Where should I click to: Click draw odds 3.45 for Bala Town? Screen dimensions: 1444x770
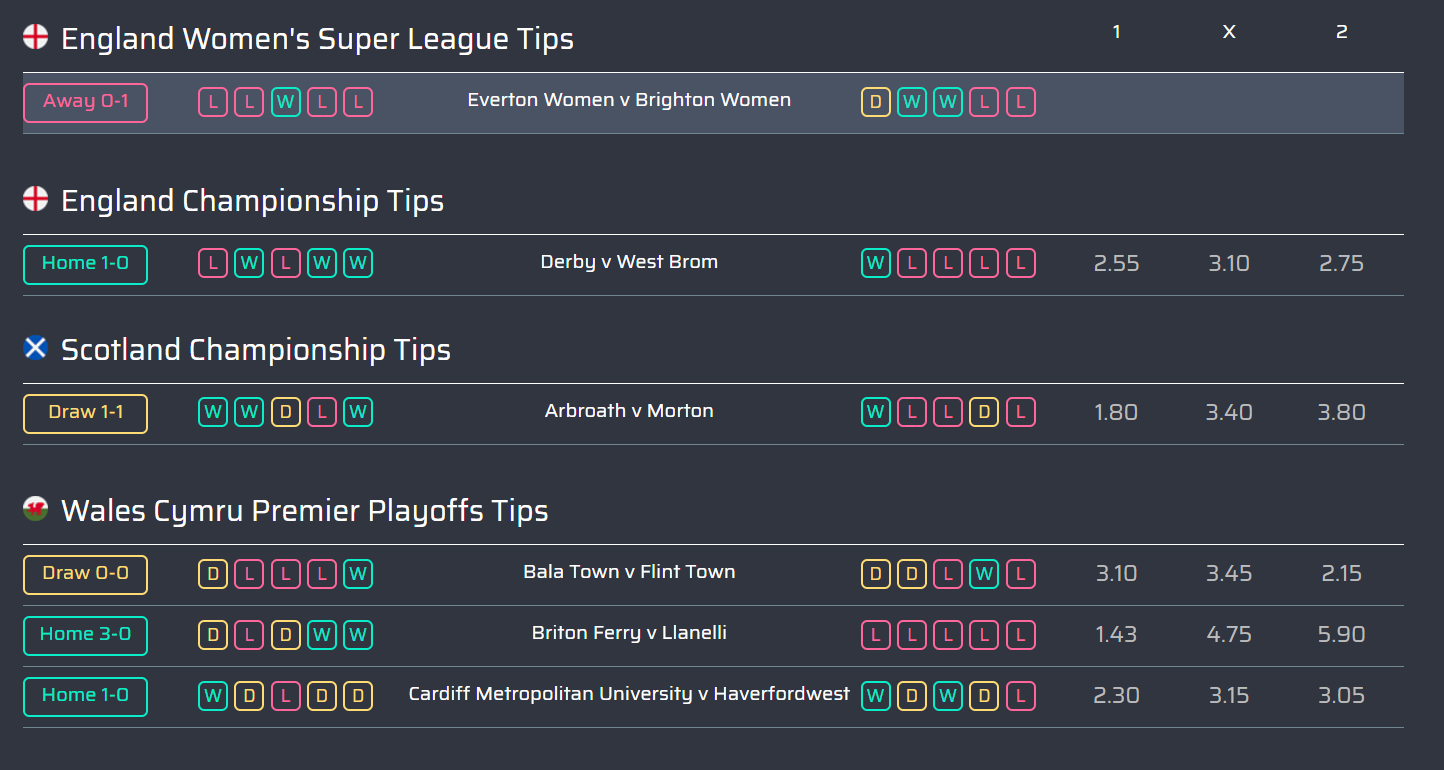(1228, 574)
